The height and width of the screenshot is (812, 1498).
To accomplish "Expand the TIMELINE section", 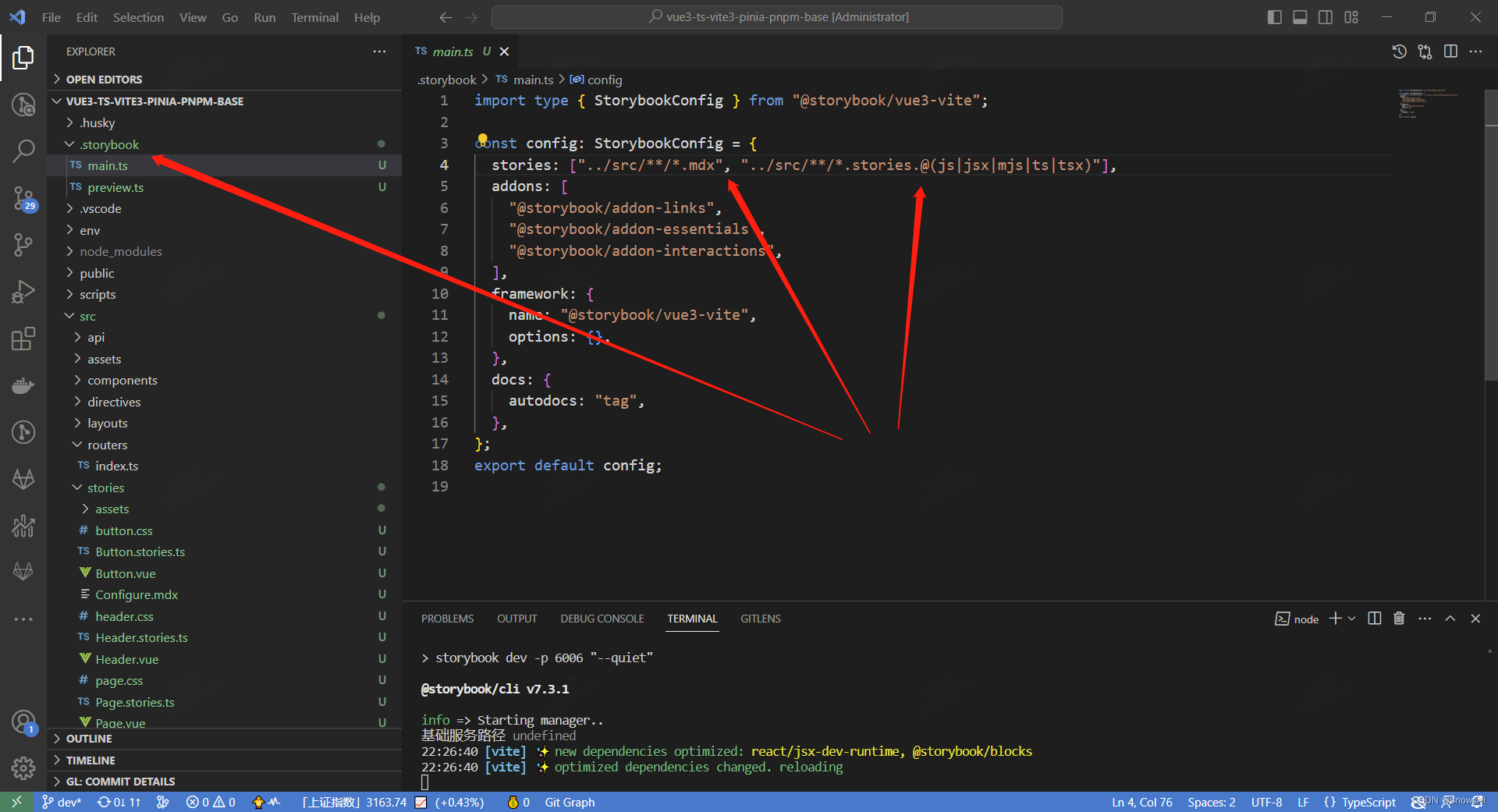I will click(225, 760).
